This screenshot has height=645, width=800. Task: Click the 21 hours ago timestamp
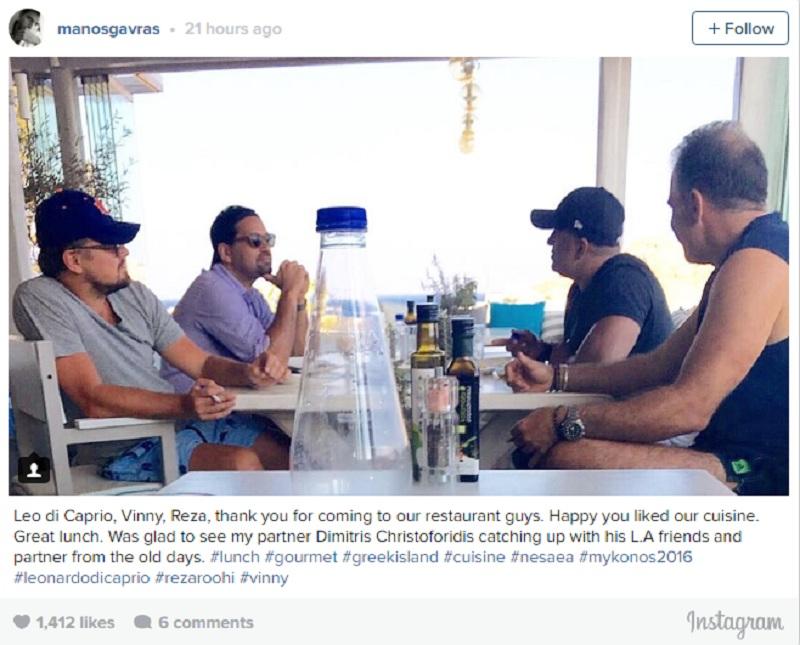(x=233, y=29)
